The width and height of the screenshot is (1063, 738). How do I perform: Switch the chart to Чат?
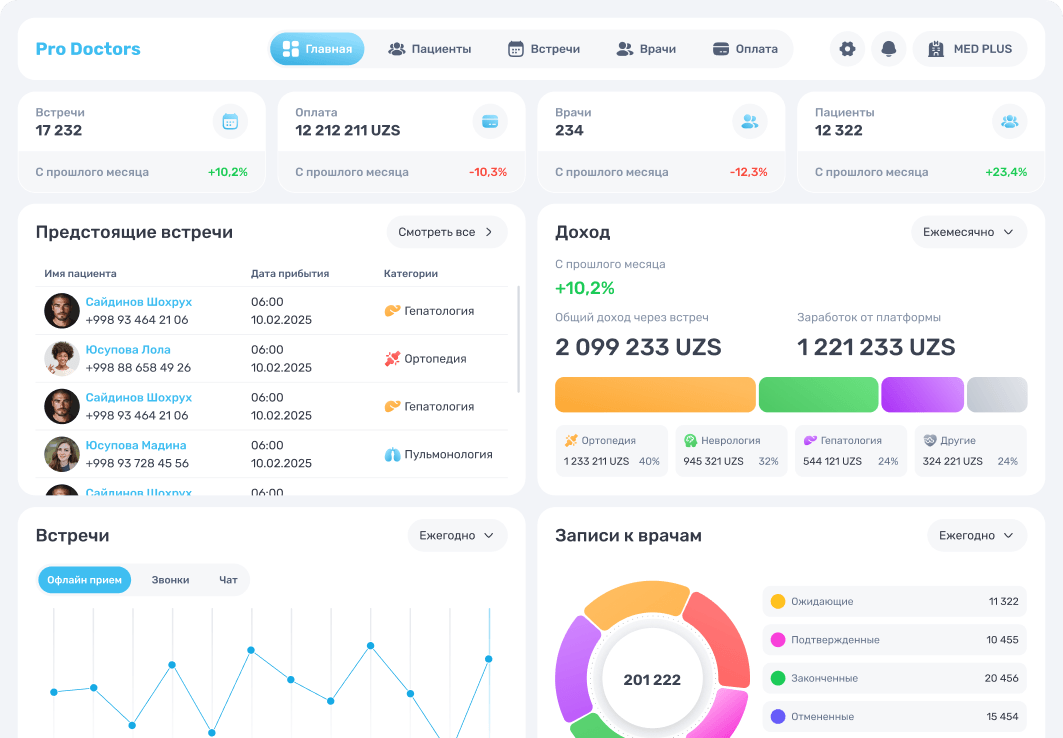[x=228, y=580]
